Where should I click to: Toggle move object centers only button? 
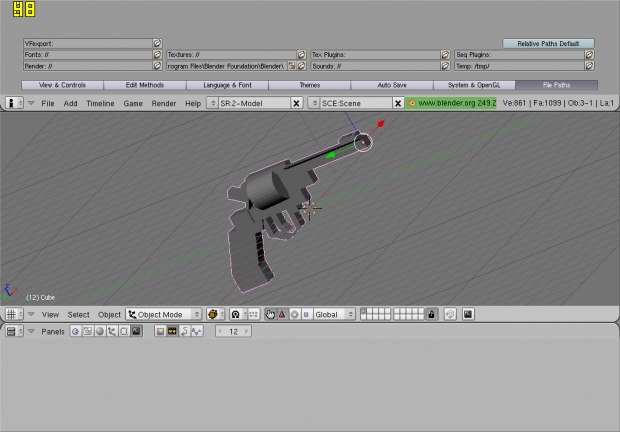[254, 314]
